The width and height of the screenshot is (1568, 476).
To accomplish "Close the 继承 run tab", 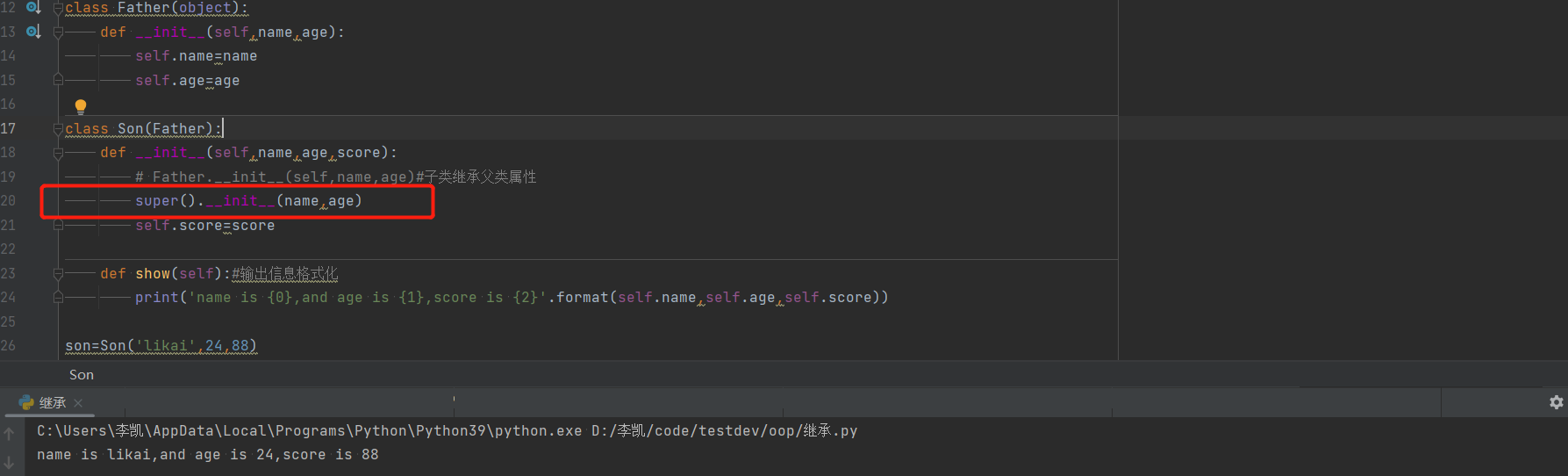I will (x=78, y=403).
